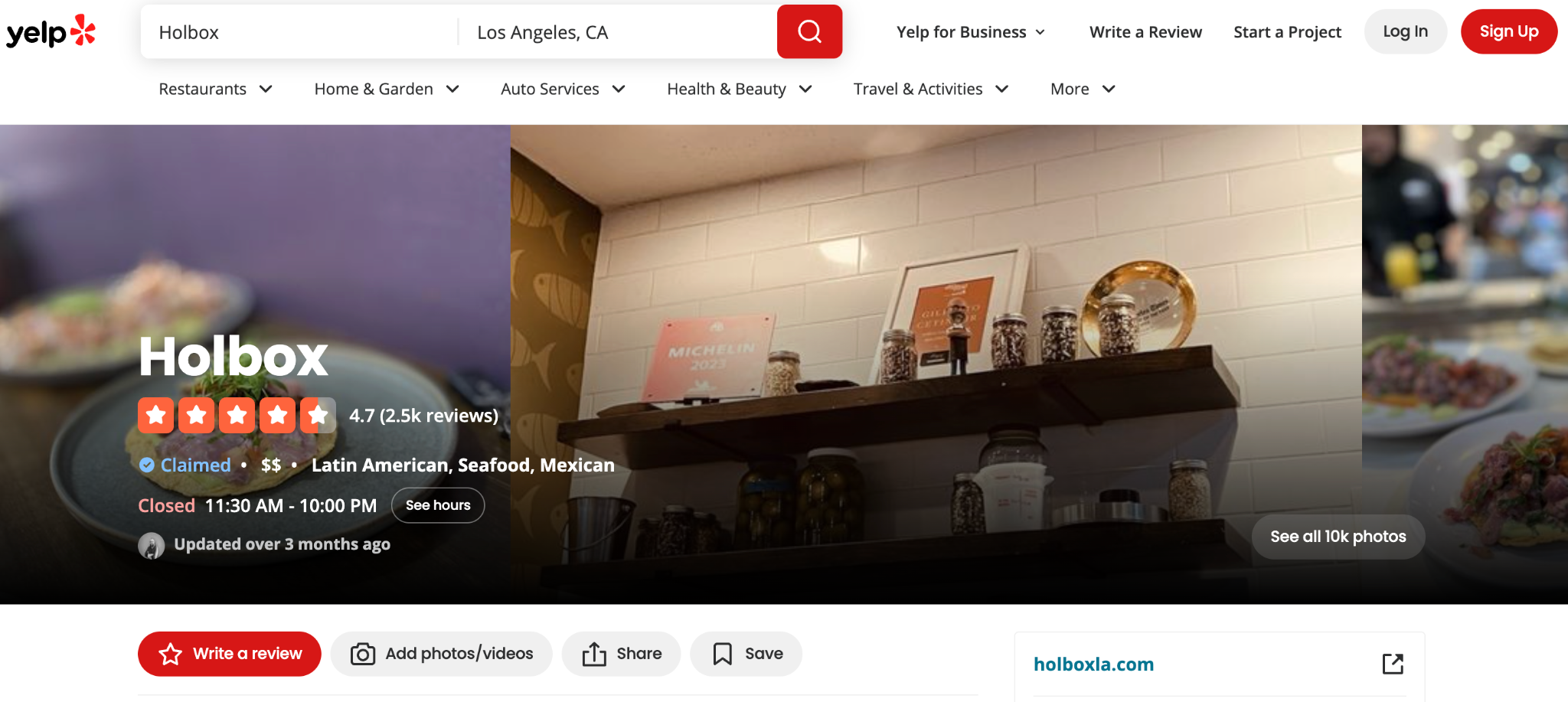Click the location field Los Angeles, CA

(619, 32)
